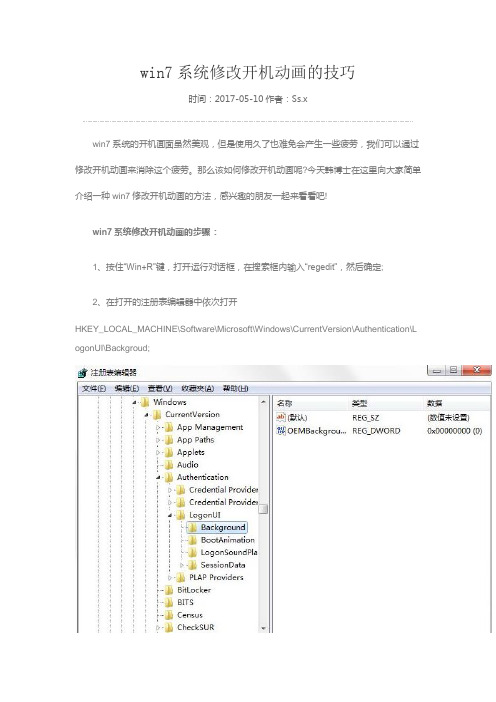Click the registry editor title bar icon
The width and height of the screenshot is (496, 702).
82,372
